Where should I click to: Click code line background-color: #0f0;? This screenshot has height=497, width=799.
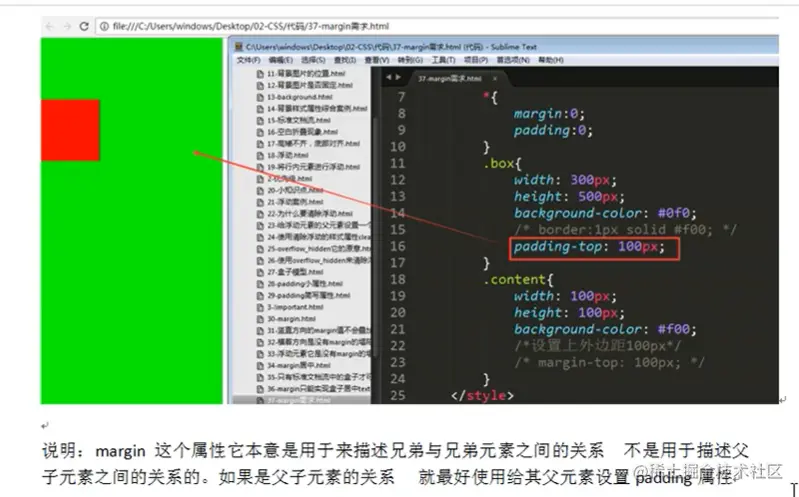click(x=605, y=213)
